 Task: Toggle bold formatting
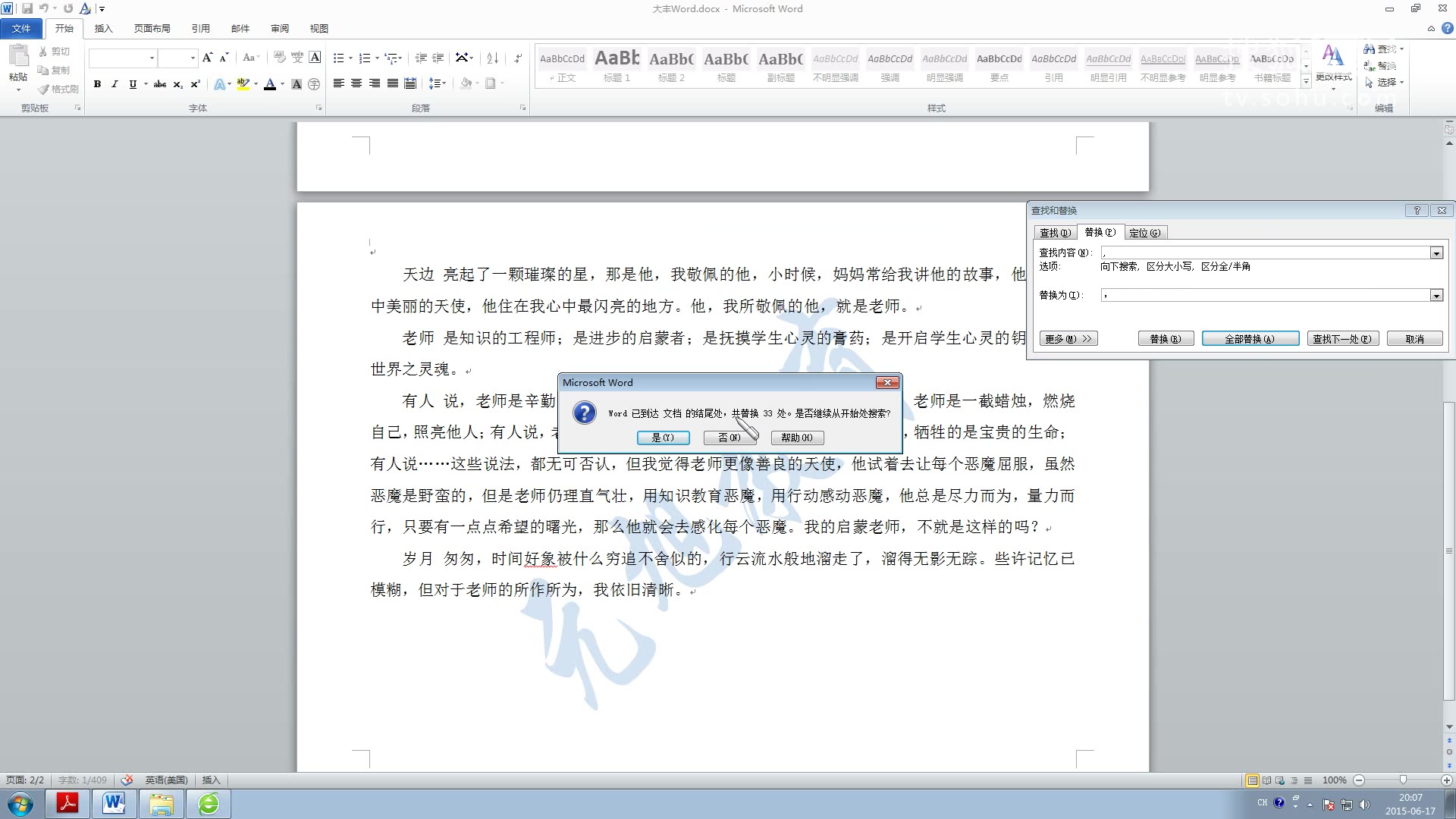[x=97, y=84]
